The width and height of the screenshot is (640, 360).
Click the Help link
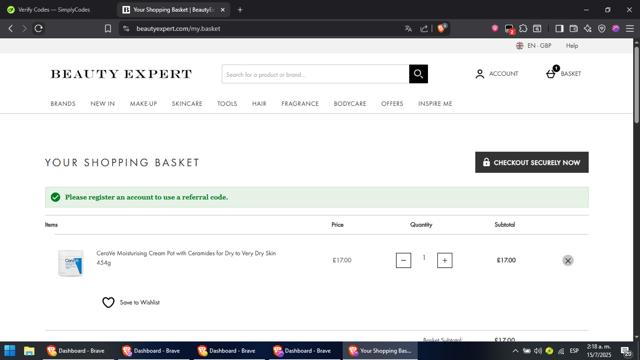(572, 46)
